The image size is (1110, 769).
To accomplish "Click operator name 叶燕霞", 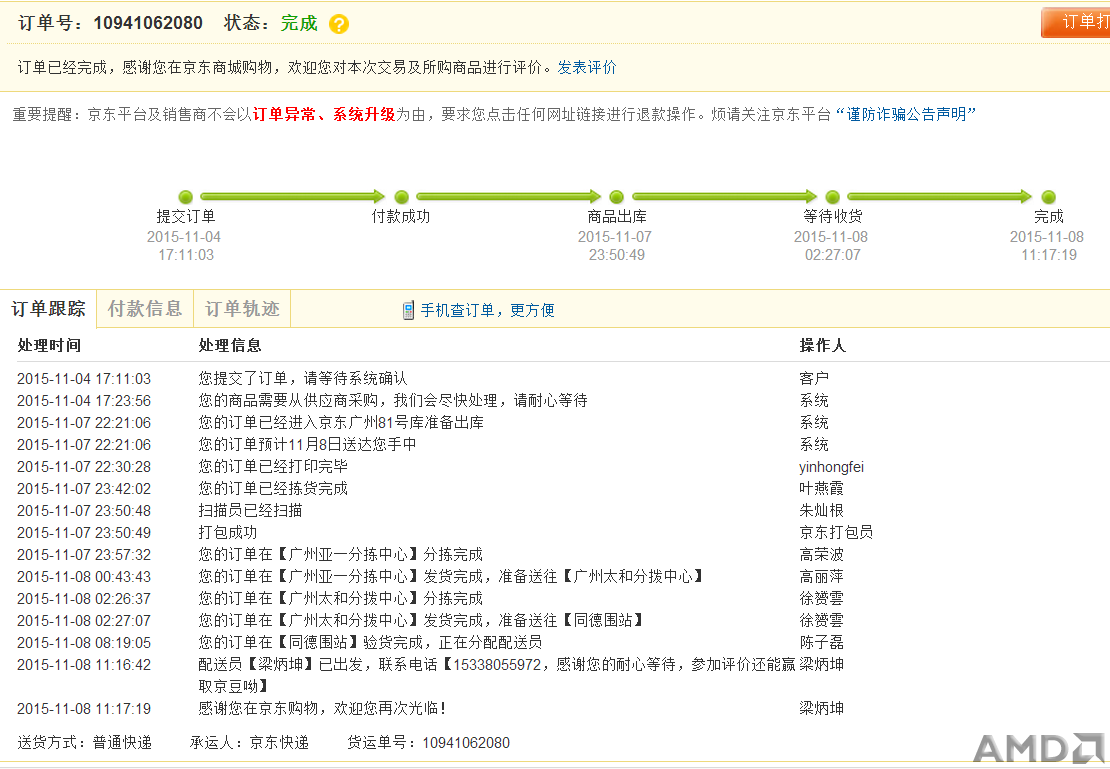I will click(x=821, y=489).
